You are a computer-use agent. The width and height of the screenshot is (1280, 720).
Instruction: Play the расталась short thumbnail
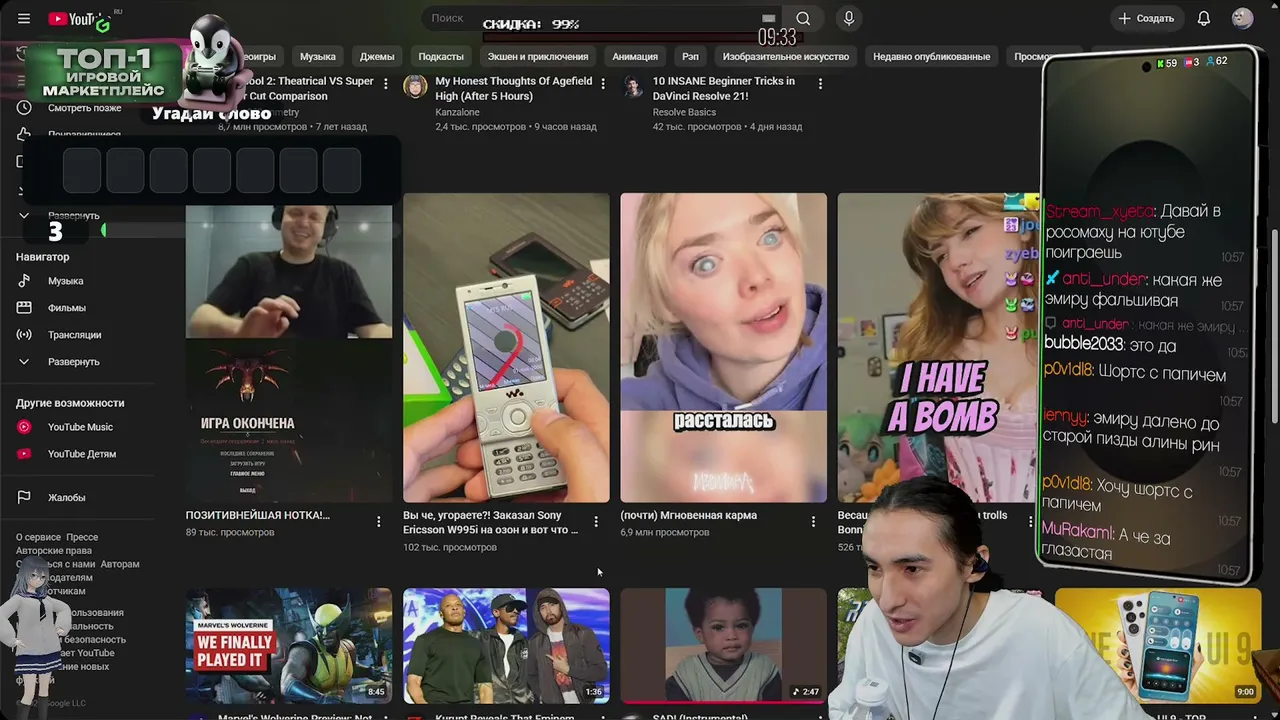coord(724,348)
